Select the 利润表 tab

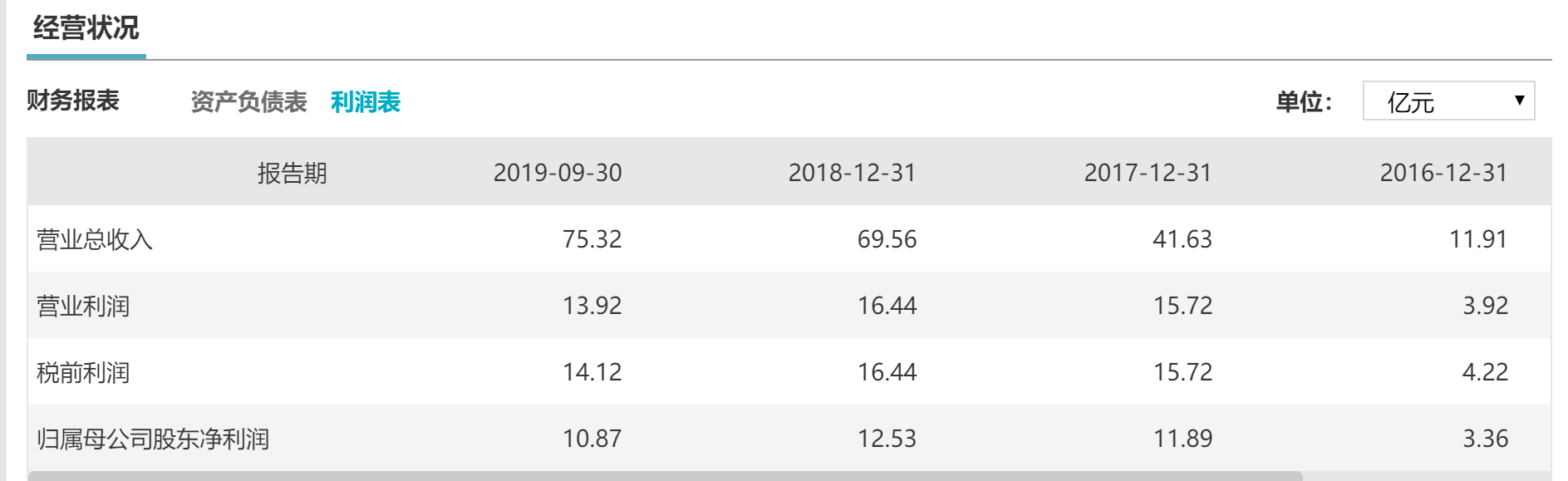[366, 102]
